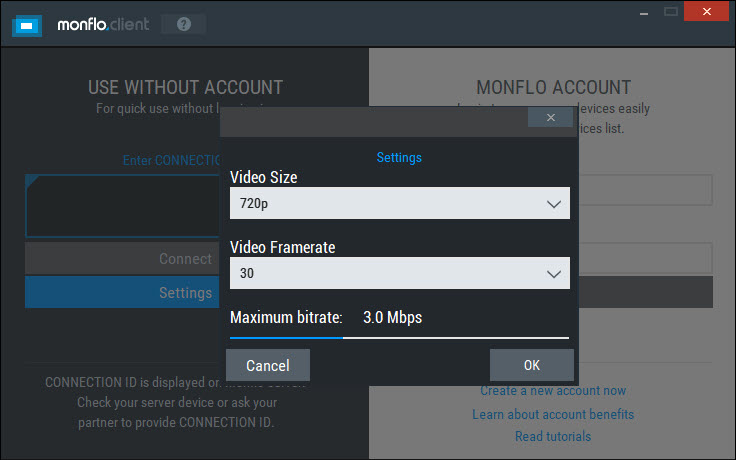Open the Video Framerate dropdown showing 30
736x460 pixels.
click(399, 272)
